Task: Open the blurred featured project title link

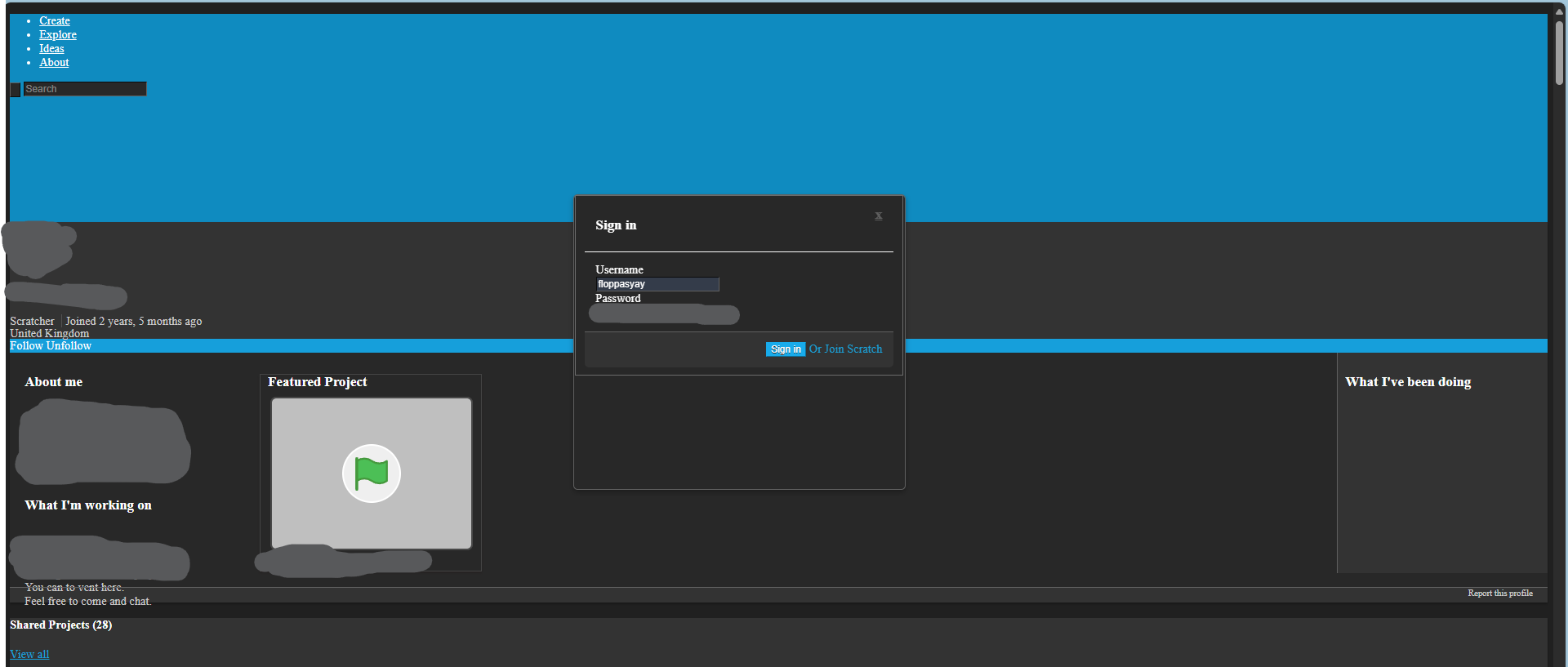Action: coord(343,562)
